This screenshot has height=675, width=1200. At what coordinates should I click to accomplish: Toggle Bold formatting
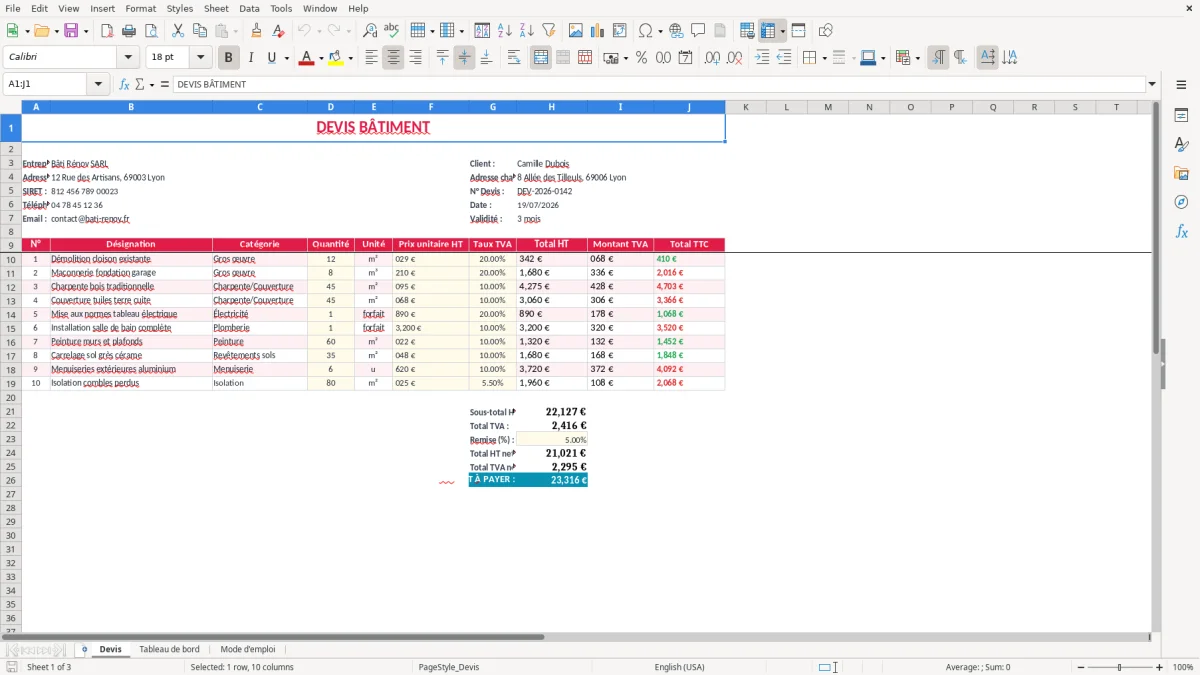pyautogui.click(x=229, y=58)
